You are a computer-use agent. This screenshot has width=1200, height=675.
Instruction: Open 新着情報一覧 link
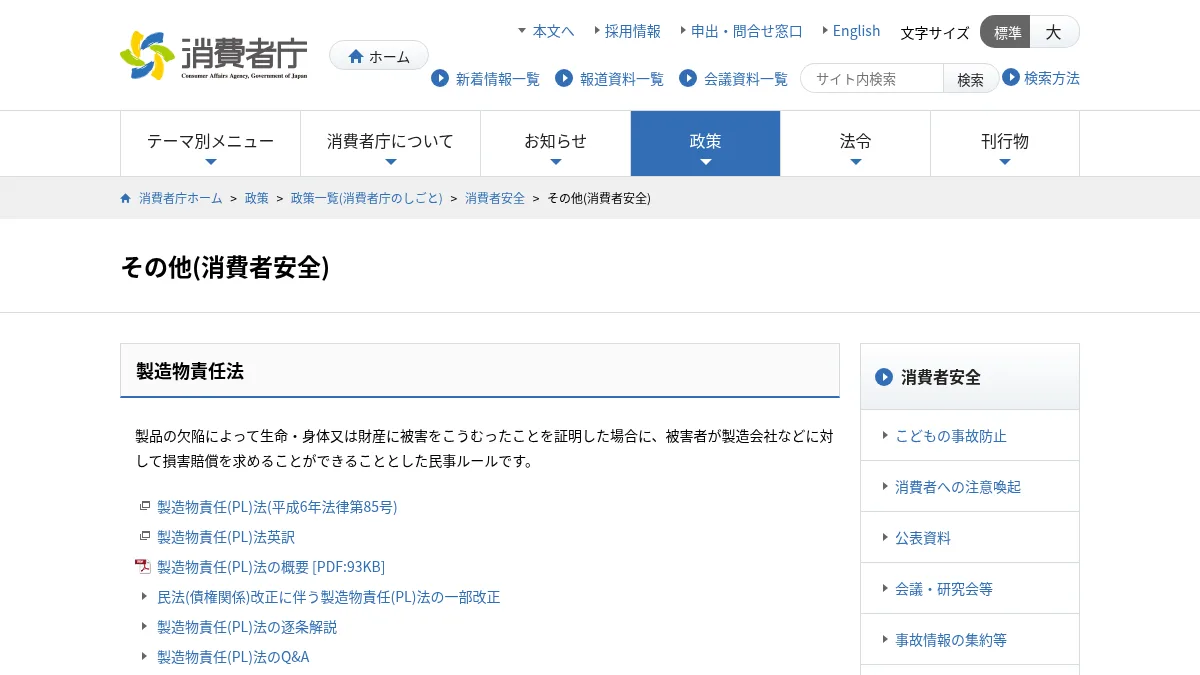pos(498,79)
